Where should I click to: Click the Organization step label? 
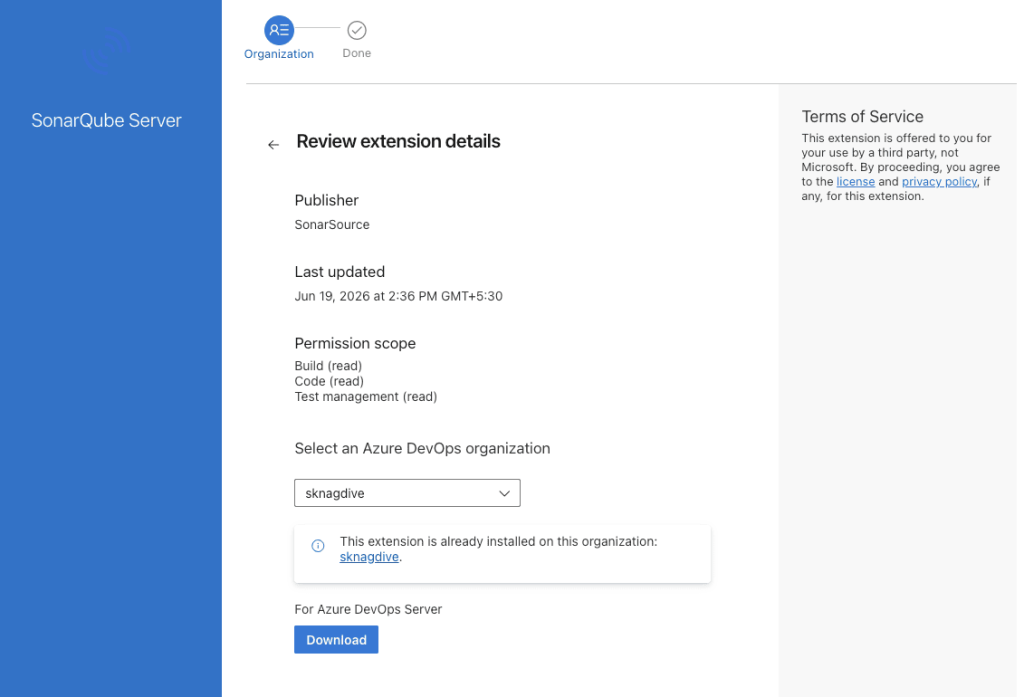pos(279,54)
